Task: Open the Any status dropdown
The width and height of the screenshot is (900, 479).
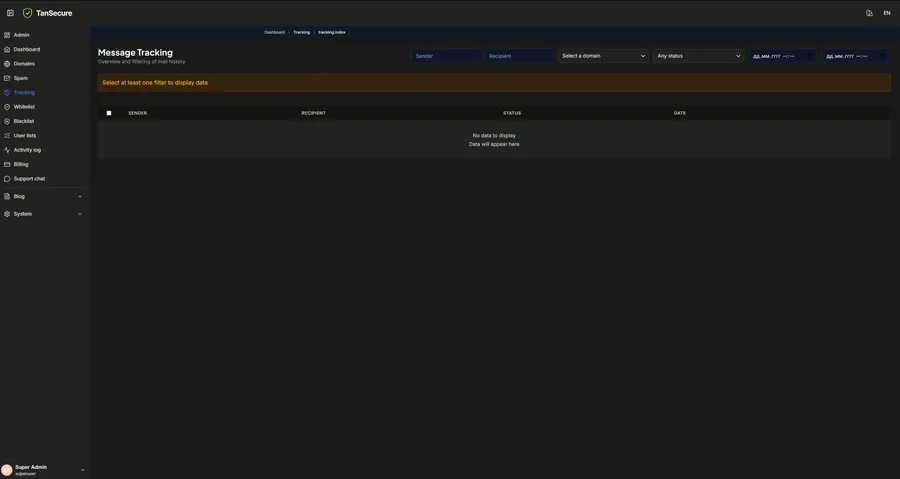Action: pos(699,56)
